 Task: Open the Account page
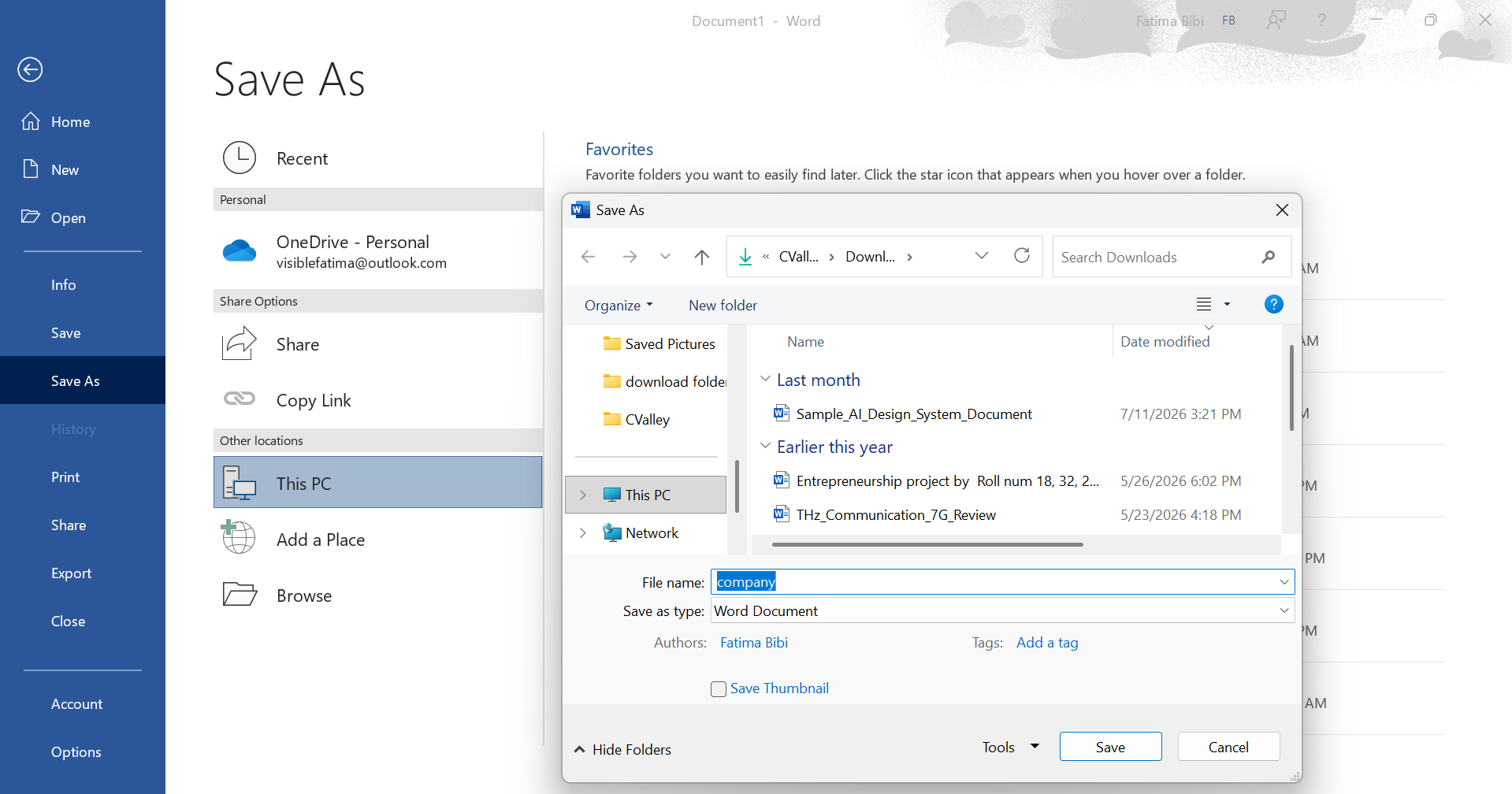point(83,703)
